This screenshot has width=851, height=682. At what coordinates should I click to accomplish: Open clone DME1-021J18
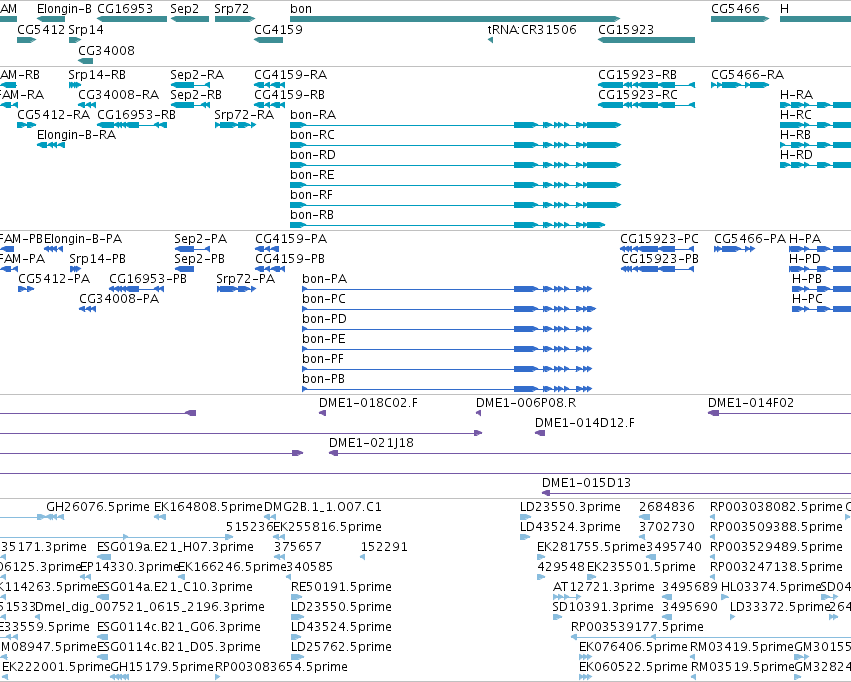tap(590, 453)
